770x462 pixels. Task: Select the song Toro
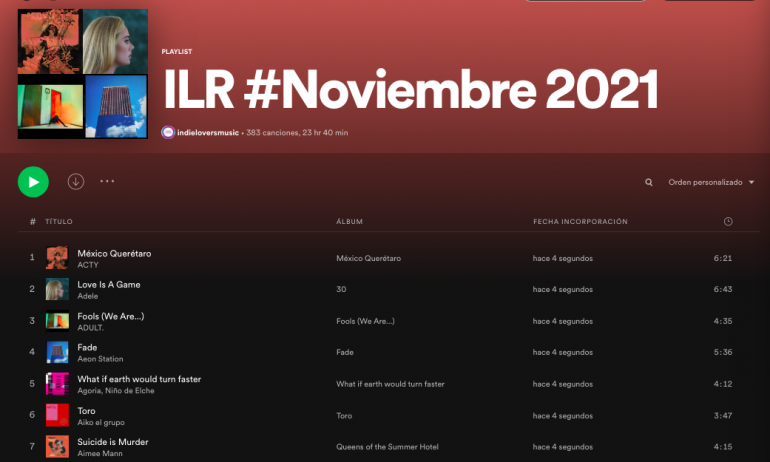point(86,411)
